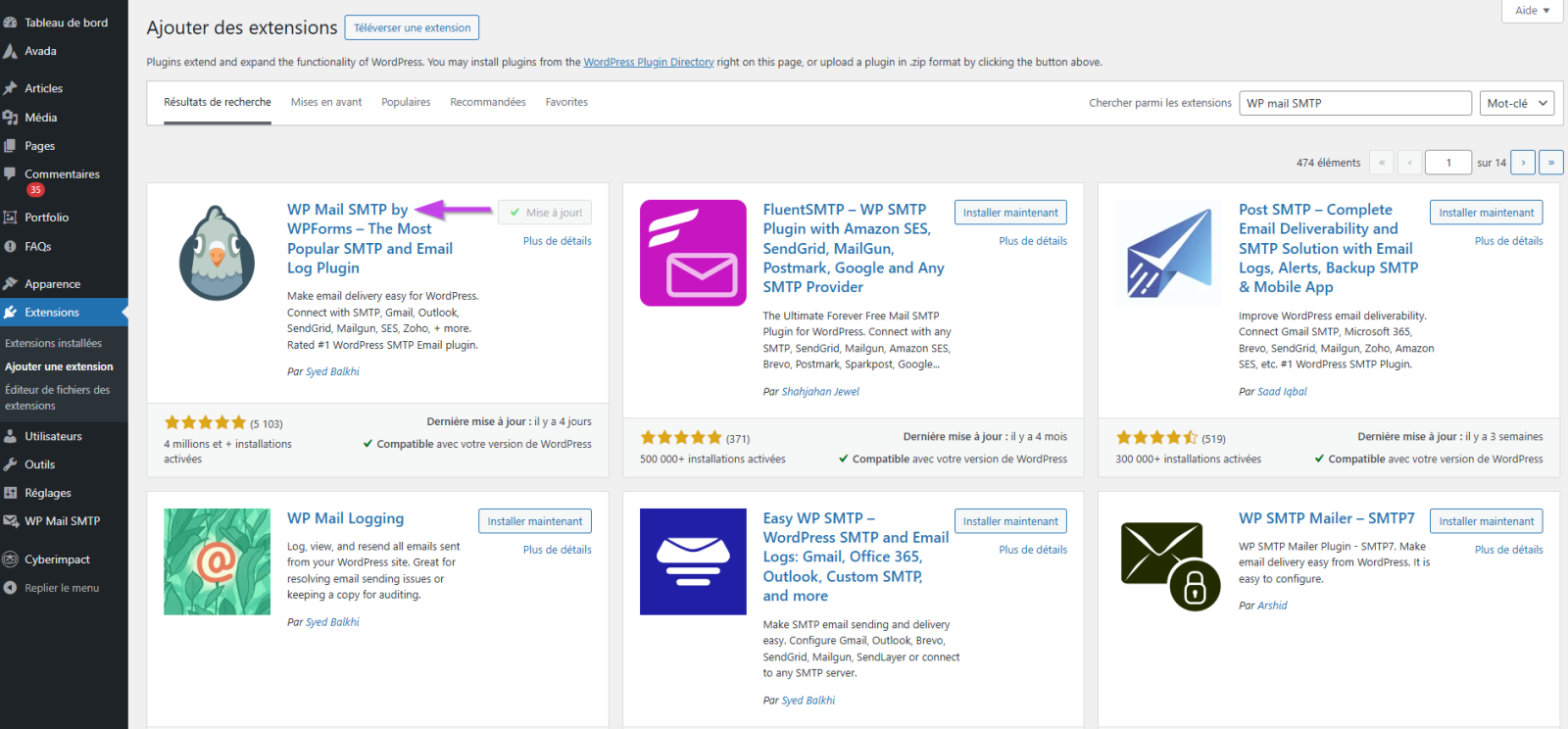View more details for WP Mail Logging
This screenshot has width=1568, height=729.
click(558, 550)
